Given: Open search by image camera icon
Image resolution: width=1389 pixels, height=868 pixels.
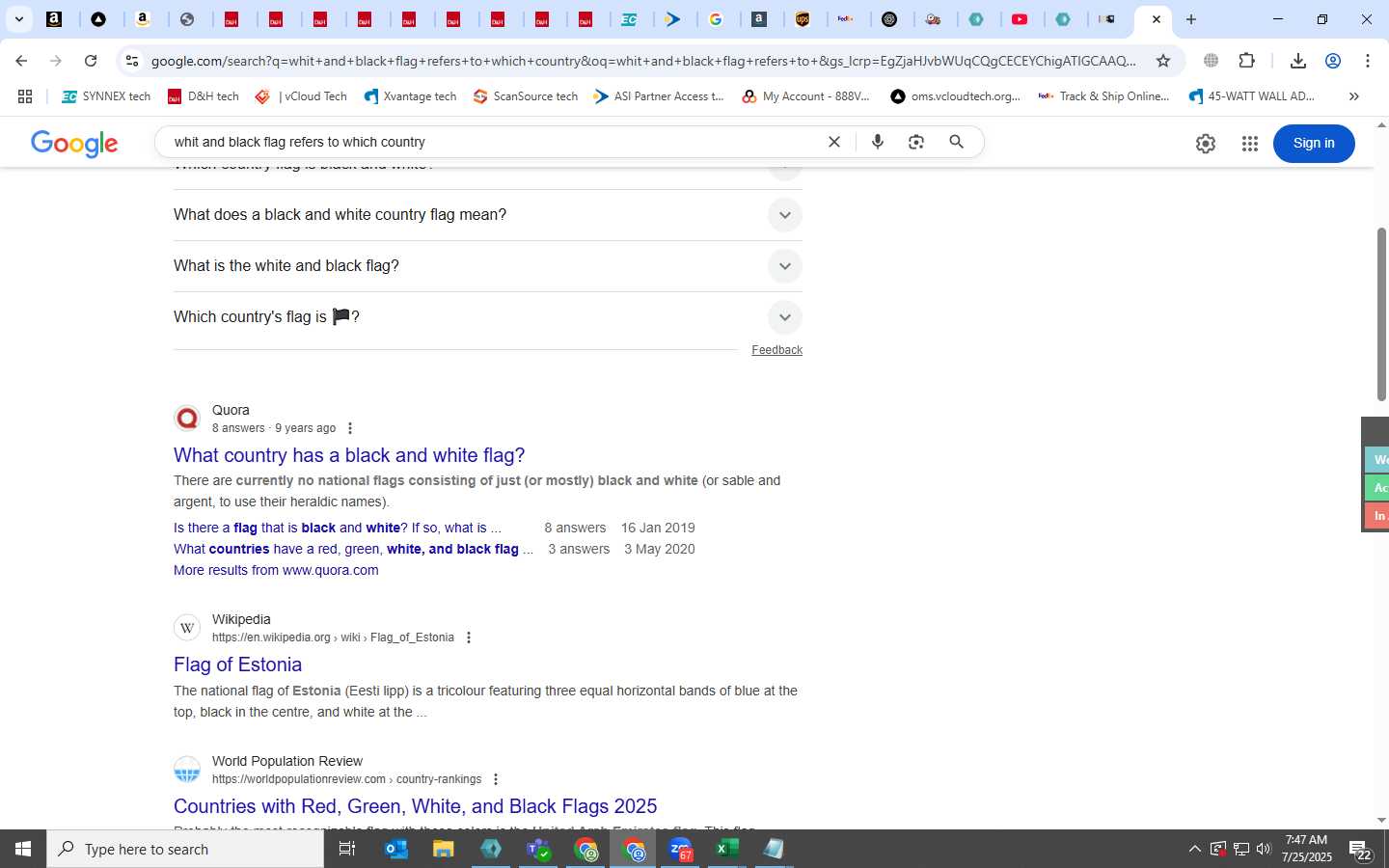Looking at the screenshot, I should (916, 142).
